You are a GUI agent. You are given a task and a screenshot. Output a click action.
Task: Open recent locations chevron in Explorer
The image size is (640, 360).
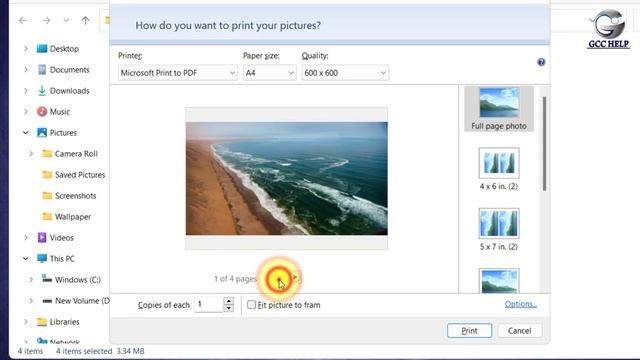66,20
